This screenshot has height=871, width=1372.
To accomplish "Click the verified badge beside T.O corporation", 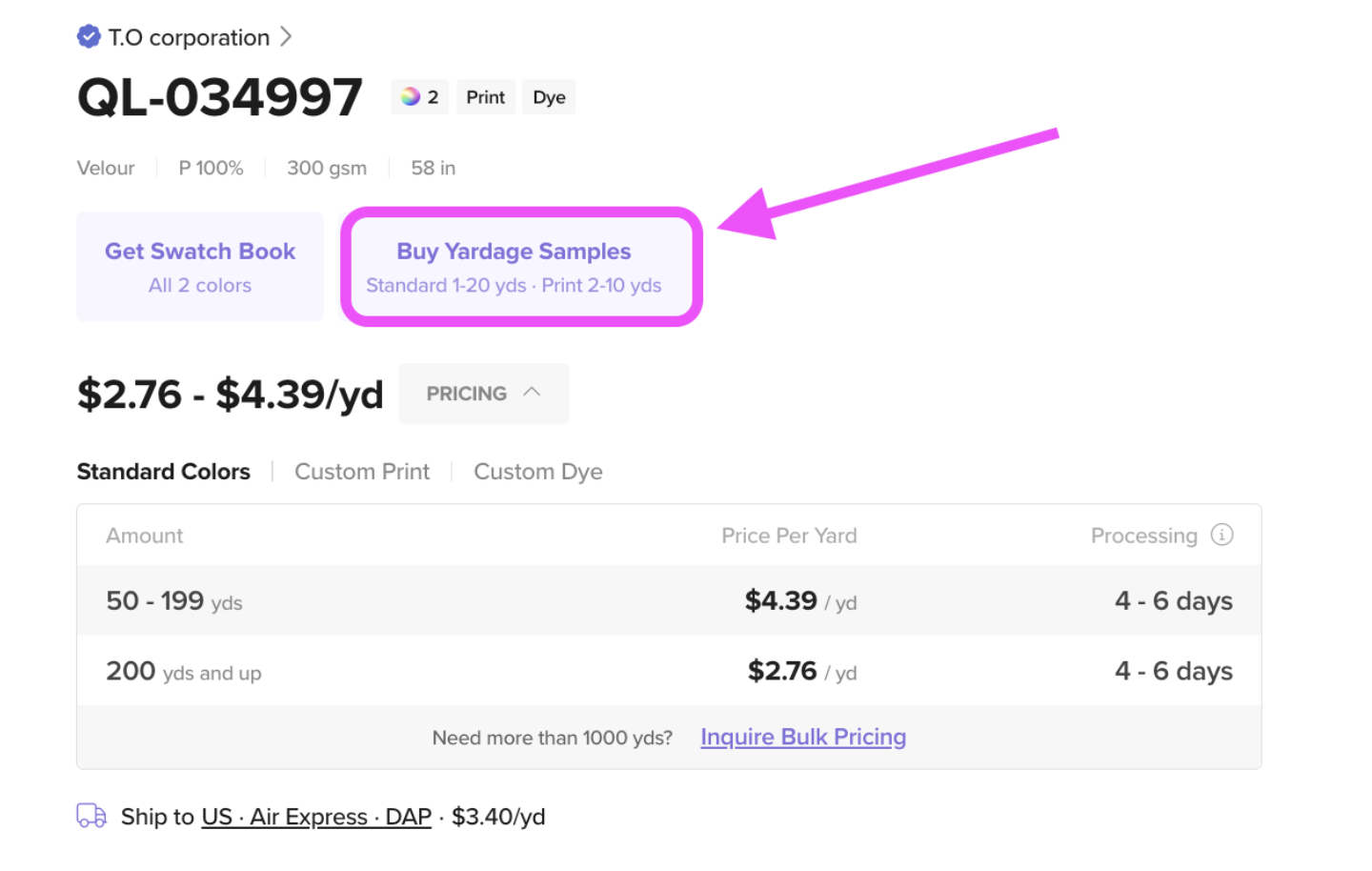I will pyautogui.click(x=89, y=37).
